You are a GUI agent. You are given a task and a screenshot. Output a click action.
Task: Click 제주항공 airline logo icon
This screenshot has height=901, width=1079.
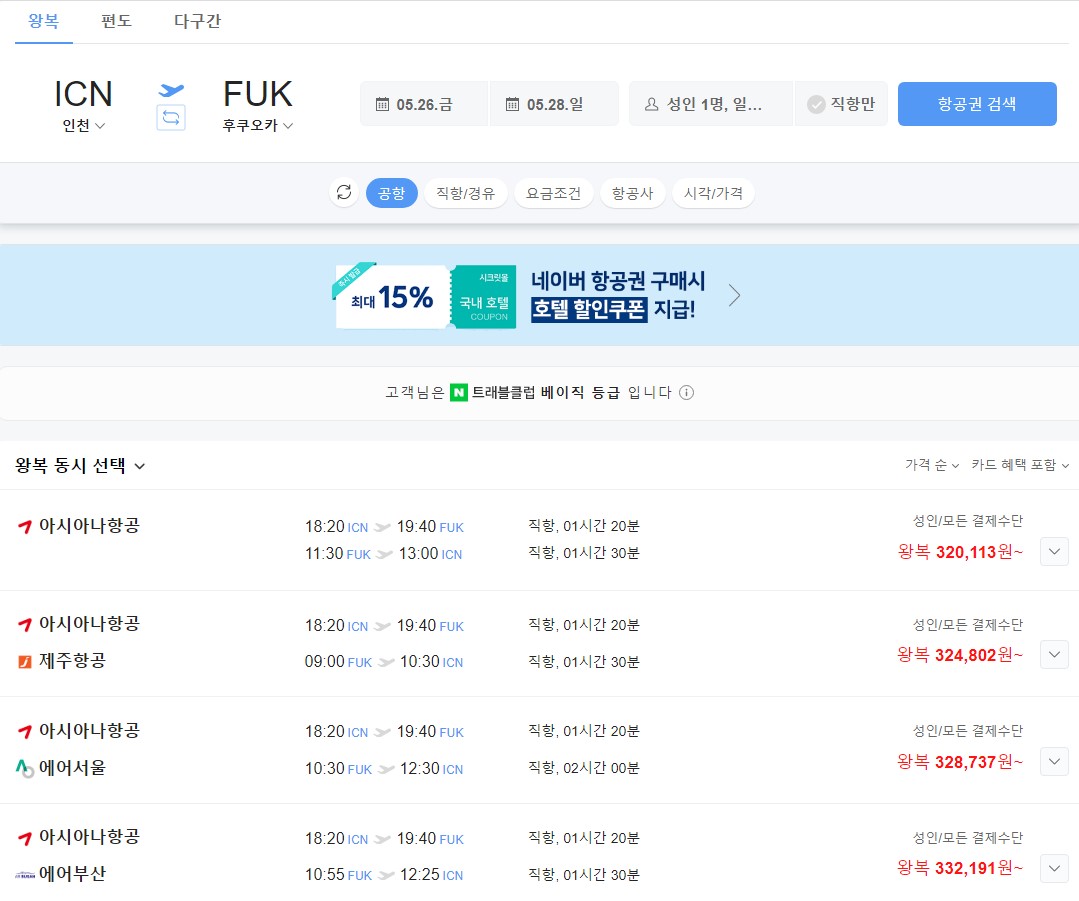[x=25, y=661]
